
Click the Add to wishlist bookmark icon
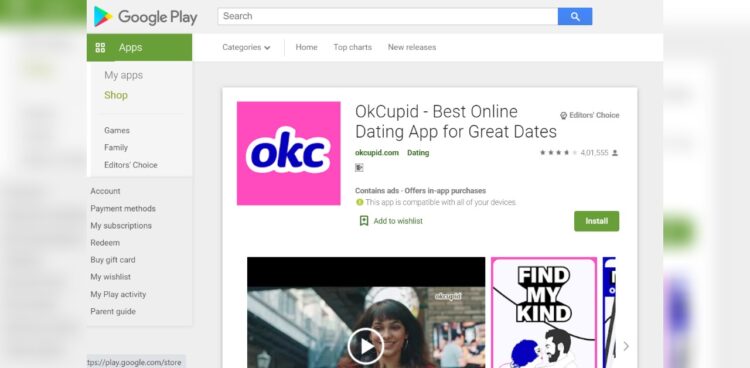coord(364,221)
